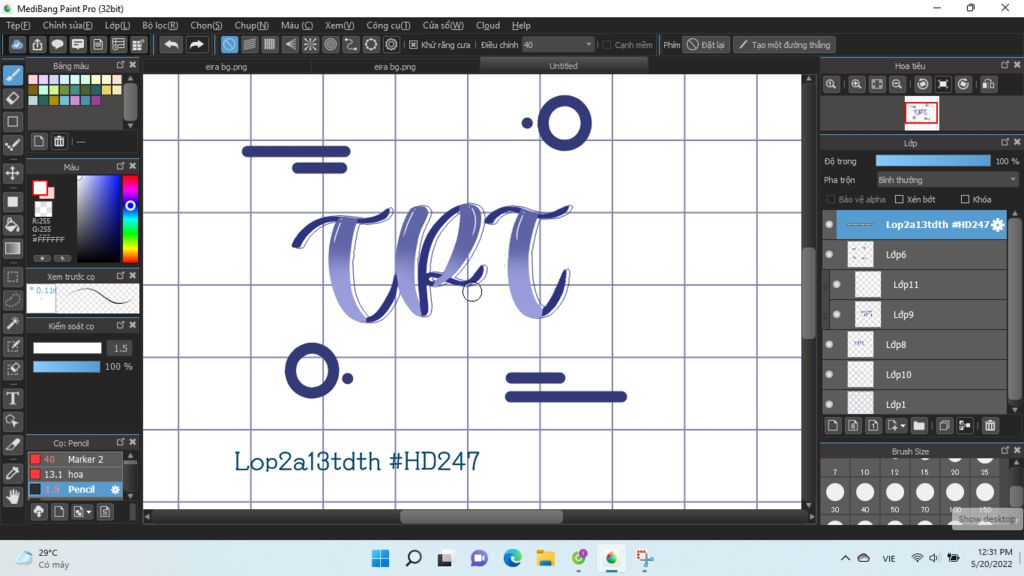Select the Move tool
This screenshot has height=576, width=1024.
click(12, 173)
